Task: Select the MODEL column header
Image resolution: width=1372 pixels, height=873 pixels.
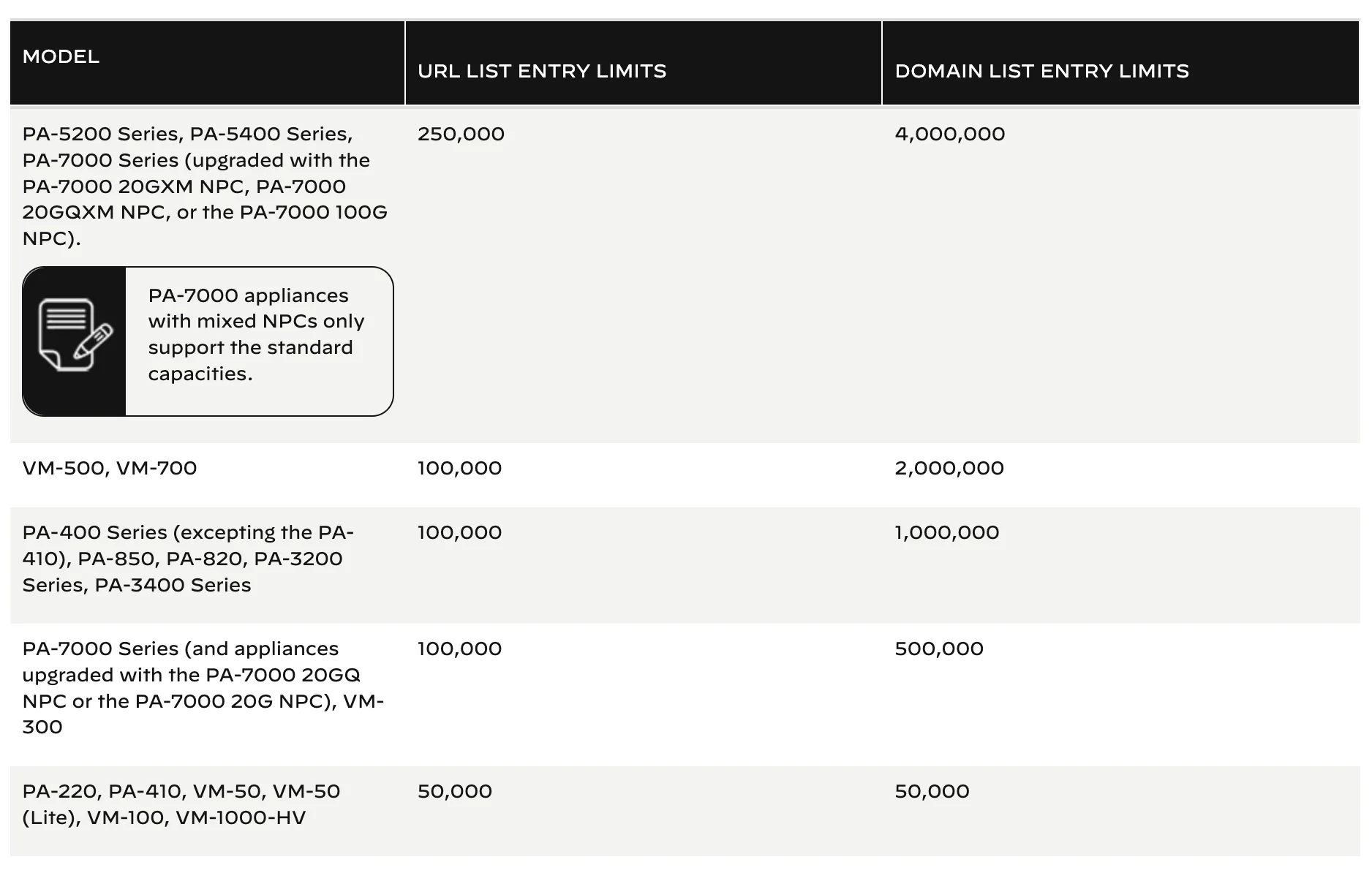Action: pyautogui.click(x=61, y=56)
